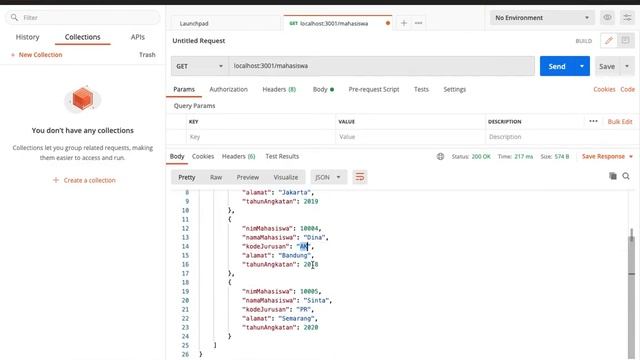The width and height of the screenshot is (640, 360).
Task: Copy response with the copy icon
Action: pos(613,176)
